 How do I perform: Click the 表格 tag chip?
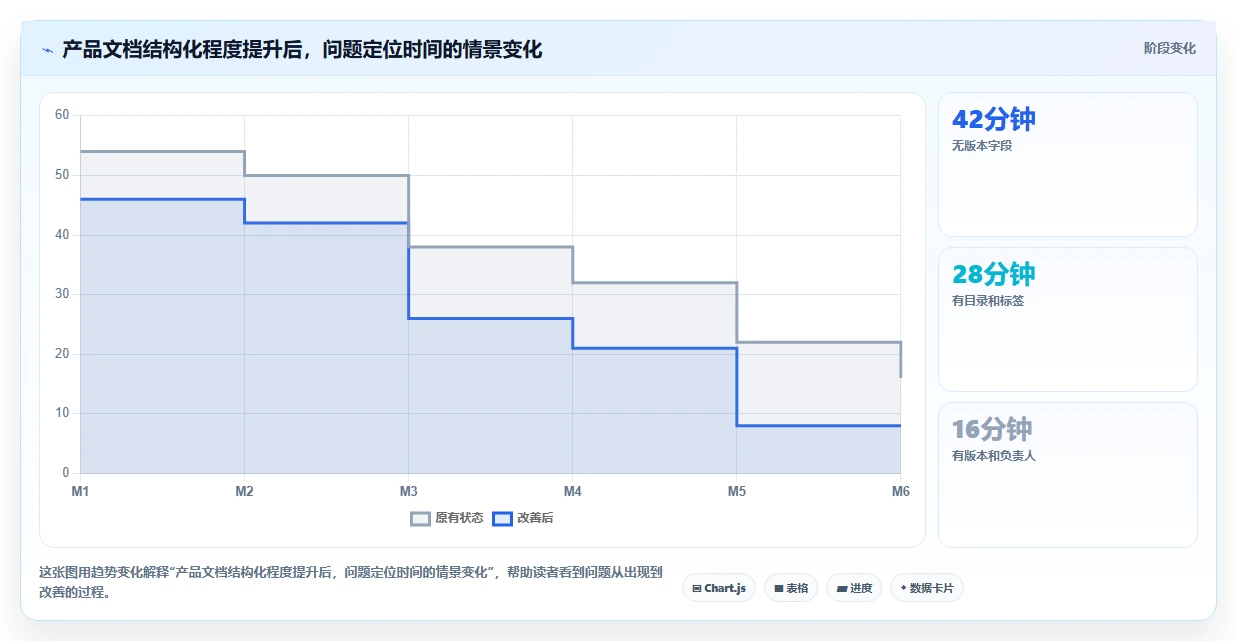791,588
